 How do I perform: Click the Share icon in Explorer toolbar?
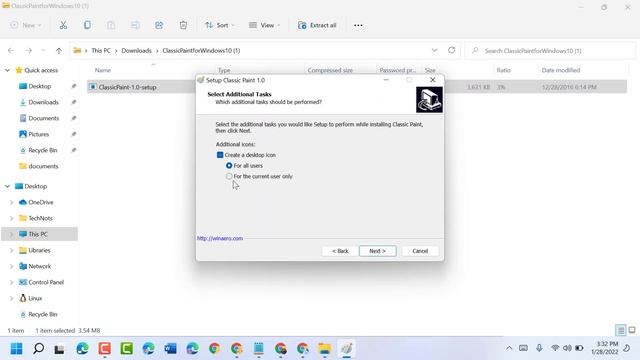(159, 25)
